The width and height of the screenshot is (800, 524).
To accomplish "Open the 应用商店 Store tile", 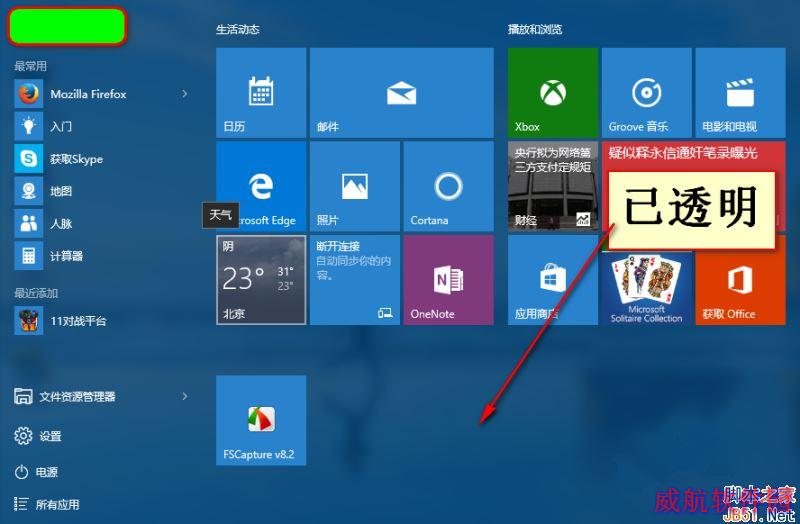I will [553, 280].
